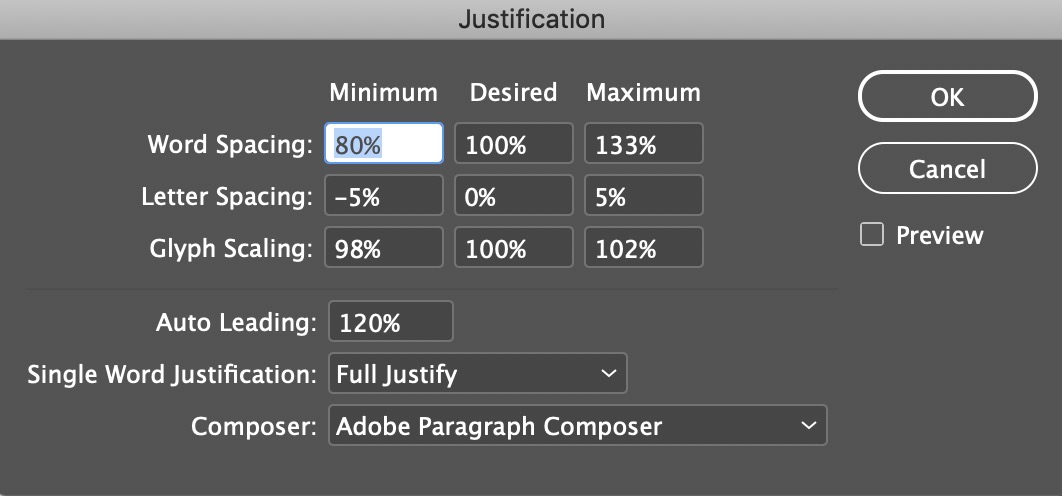The width and height of the screenshot is (1062, 496).
Task: Click the Word Spacing Minimum field
Action: (x=384, y=144)
